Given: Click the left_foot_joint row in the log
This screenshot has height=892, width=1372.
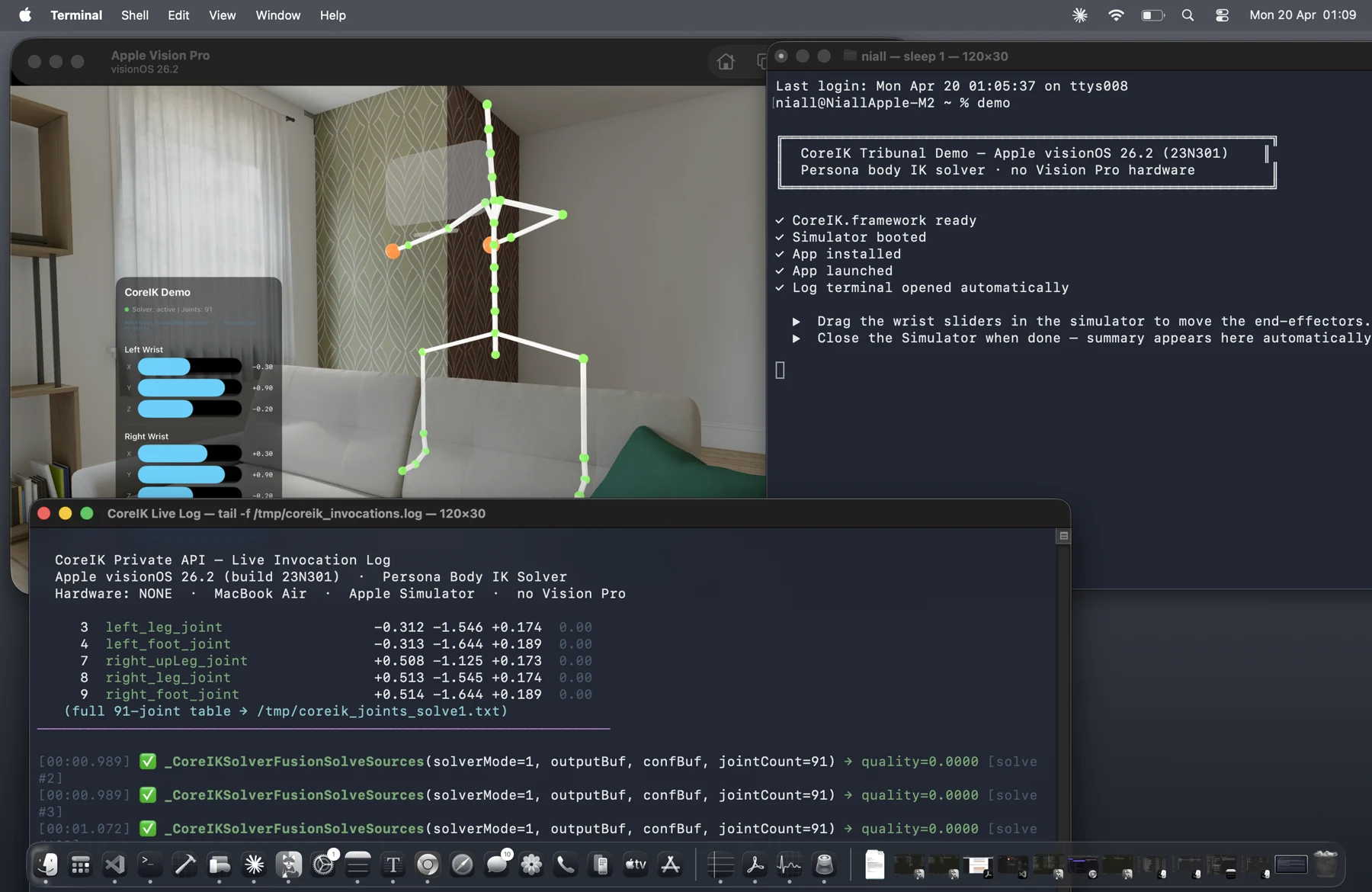Looking at the screenshot, I should click(x=335, y=644).
